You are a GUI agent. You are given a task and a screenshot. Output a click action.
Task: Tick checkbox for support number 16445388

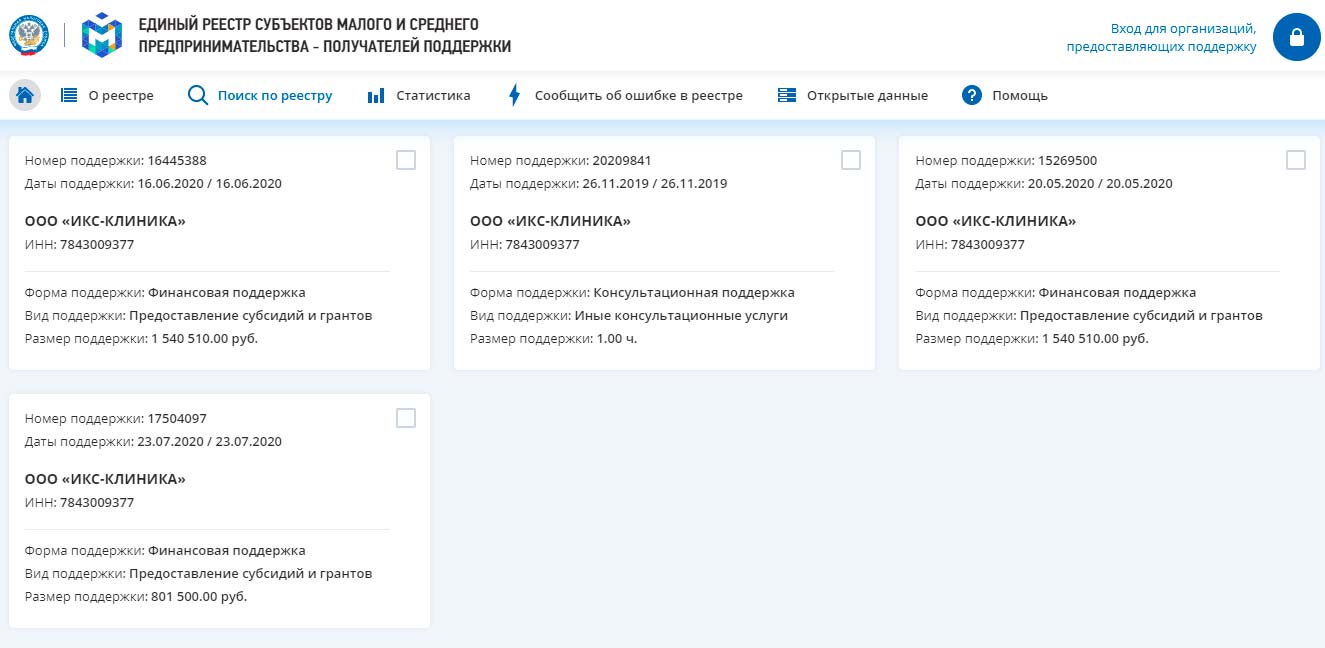click(x=406, y=160)
